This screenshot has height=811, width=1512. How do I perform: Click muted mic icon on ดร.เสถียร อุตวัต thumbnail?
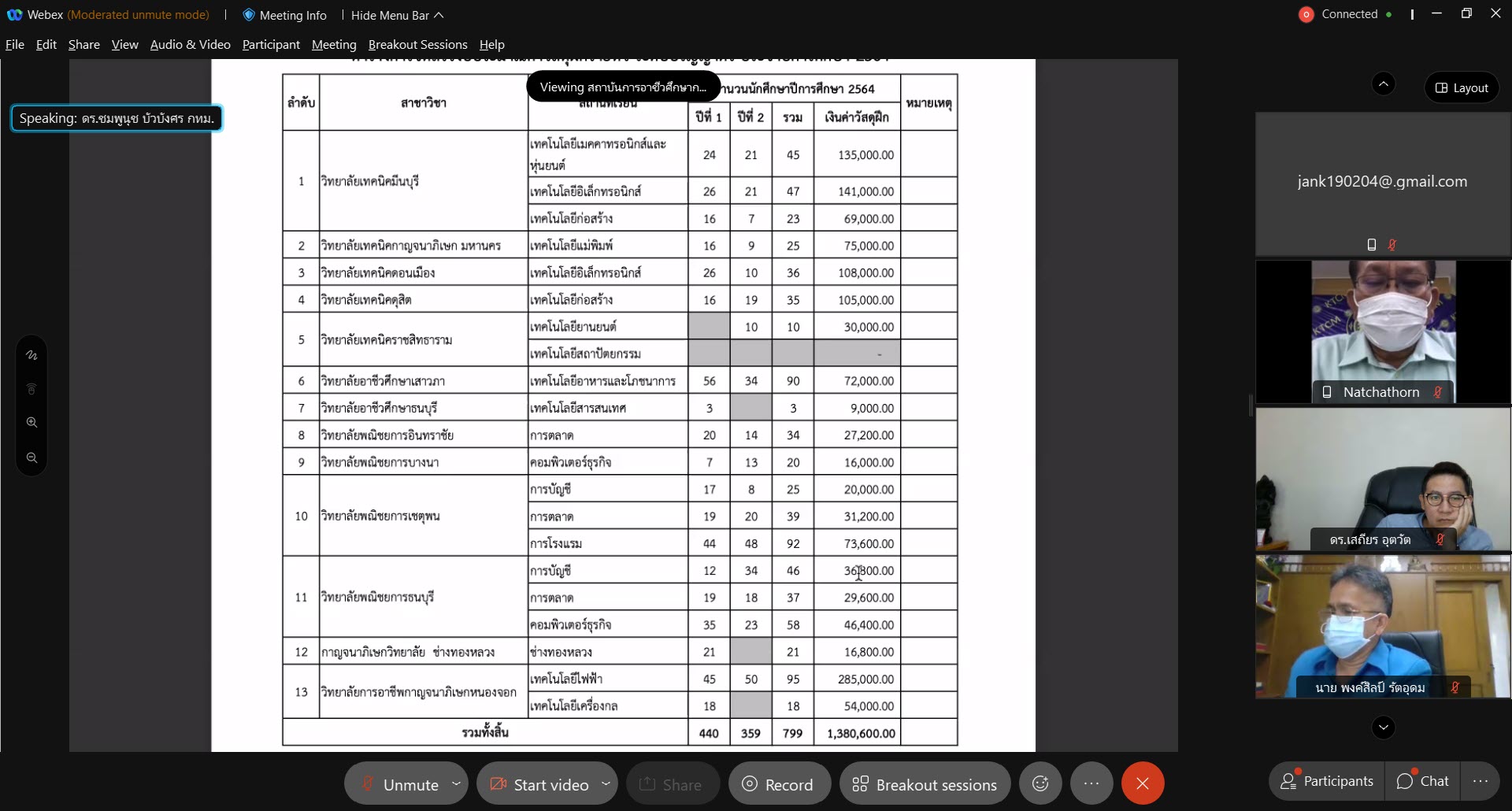pos(1440,539)
